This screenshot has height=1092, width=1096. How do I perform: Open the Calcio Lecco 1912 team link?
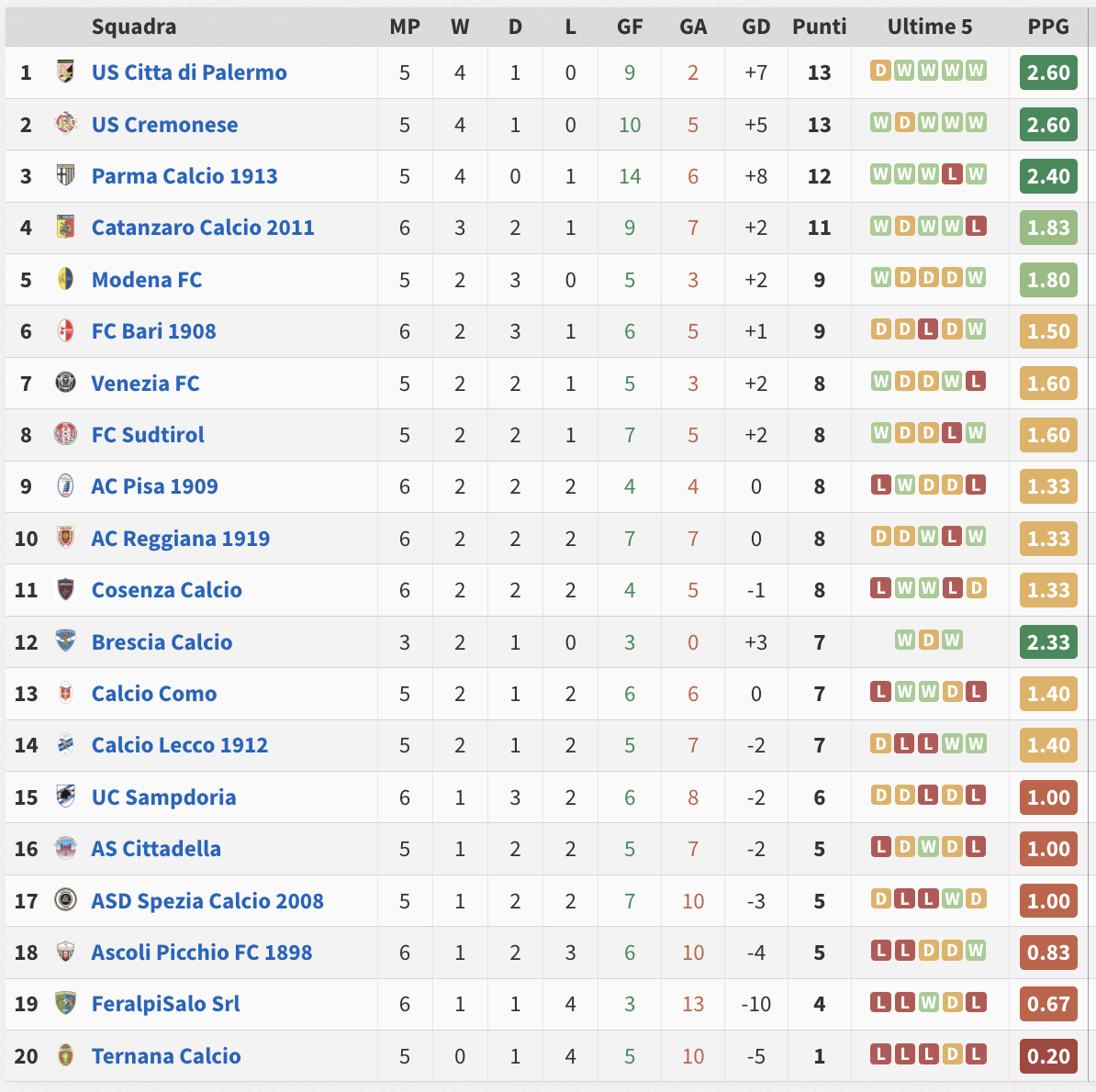[180, 745]
